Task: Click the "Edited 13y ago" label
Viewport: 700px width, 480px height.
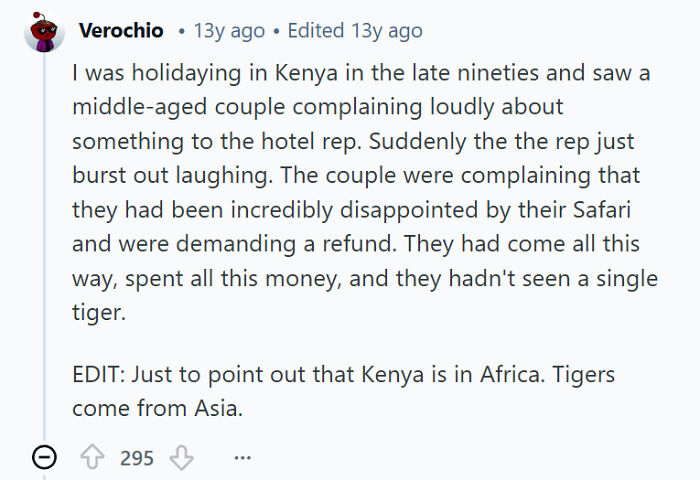Action: (x=354, y=31)
